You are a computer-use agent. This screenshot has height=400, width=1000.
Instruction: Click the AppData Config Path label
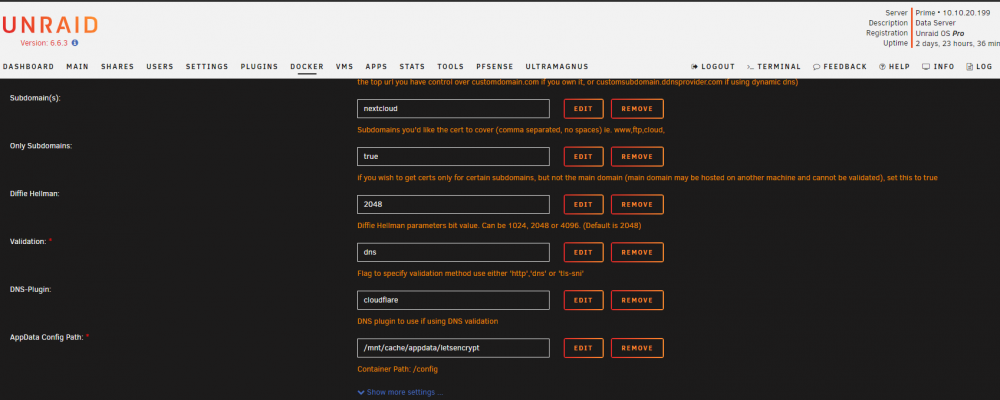coord(47,337)
